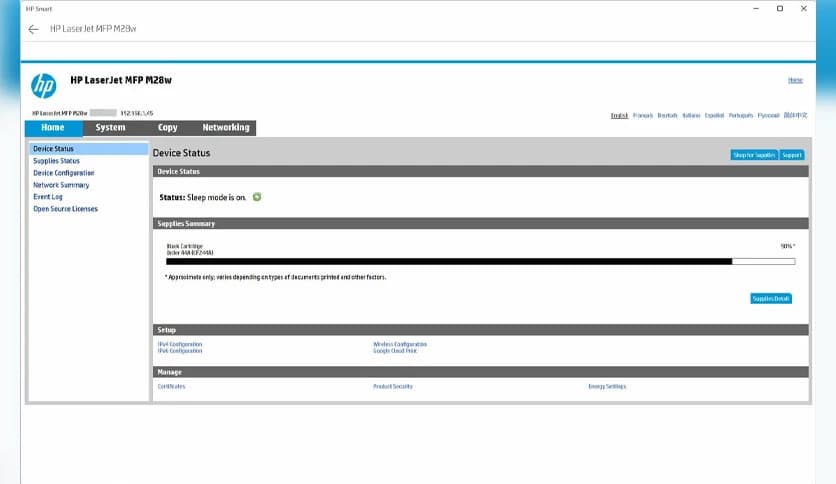Switch language to Русский
The width and height of the screenshot is (836, 484).
pyautogui.click(x=768, y=115)
